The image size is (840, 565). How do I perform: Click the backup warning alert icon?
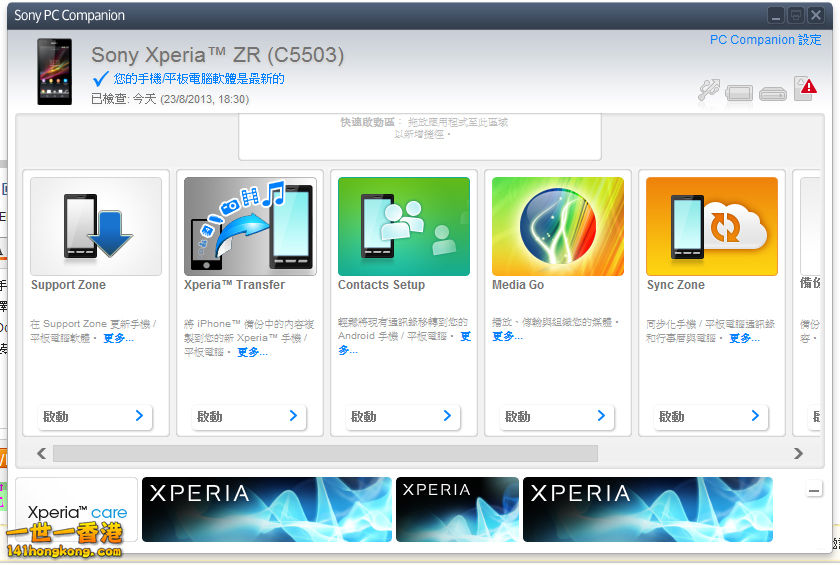click(x=805, y=89)
